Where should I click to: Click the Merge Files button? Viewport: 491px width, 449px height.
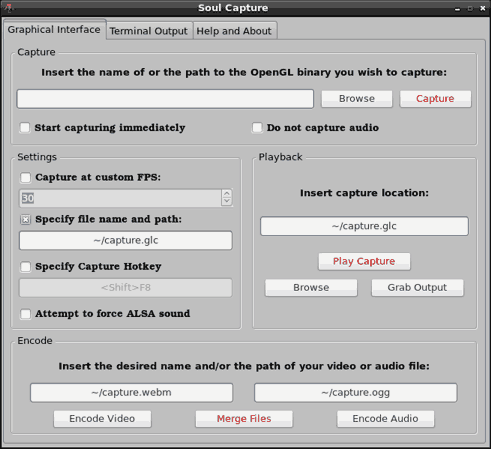tap(244, 419)
